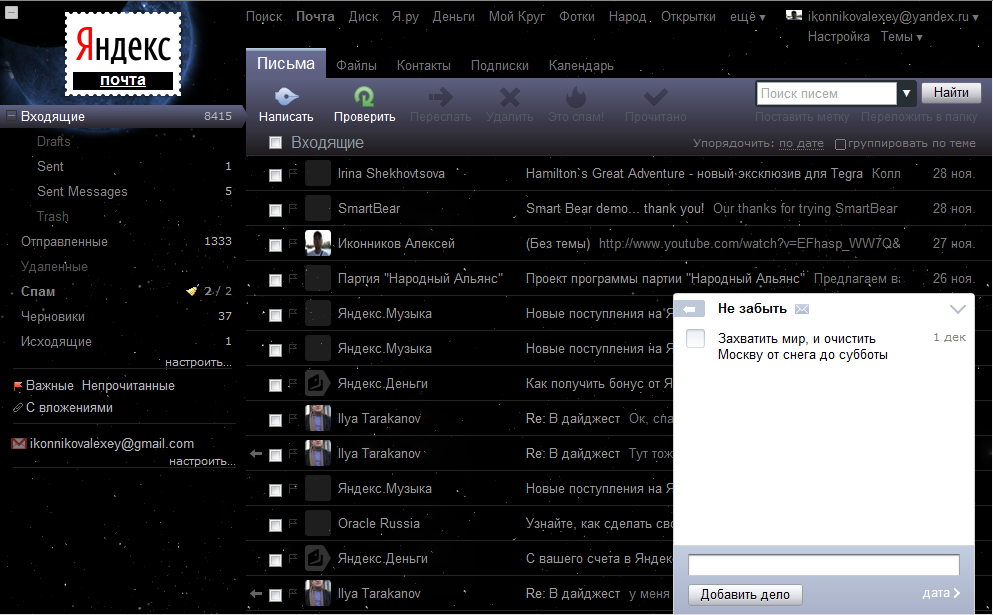Viewport: 993px width, 615px height.
Task: Flag the SmartBear message as important
Action: click(x=293, y=207)
